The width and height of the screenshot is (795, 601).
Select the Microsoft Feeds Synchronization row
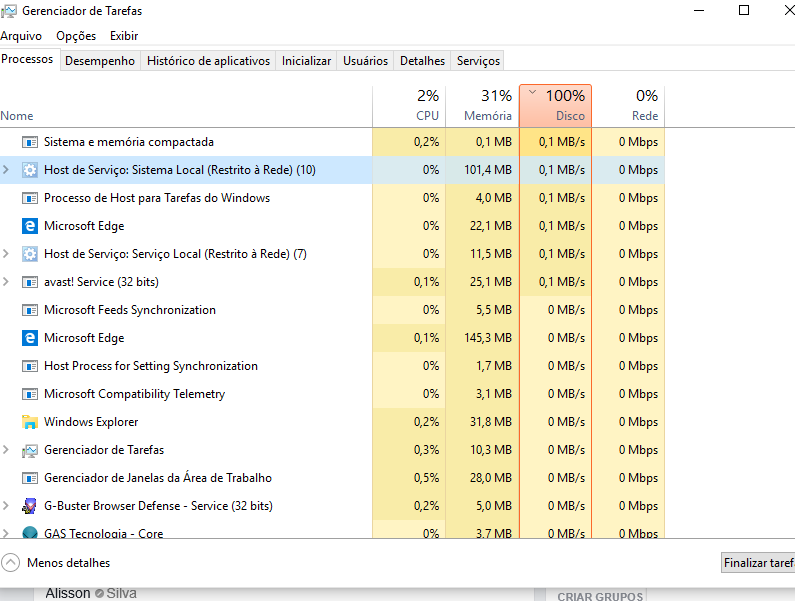(x=332, y=310)
